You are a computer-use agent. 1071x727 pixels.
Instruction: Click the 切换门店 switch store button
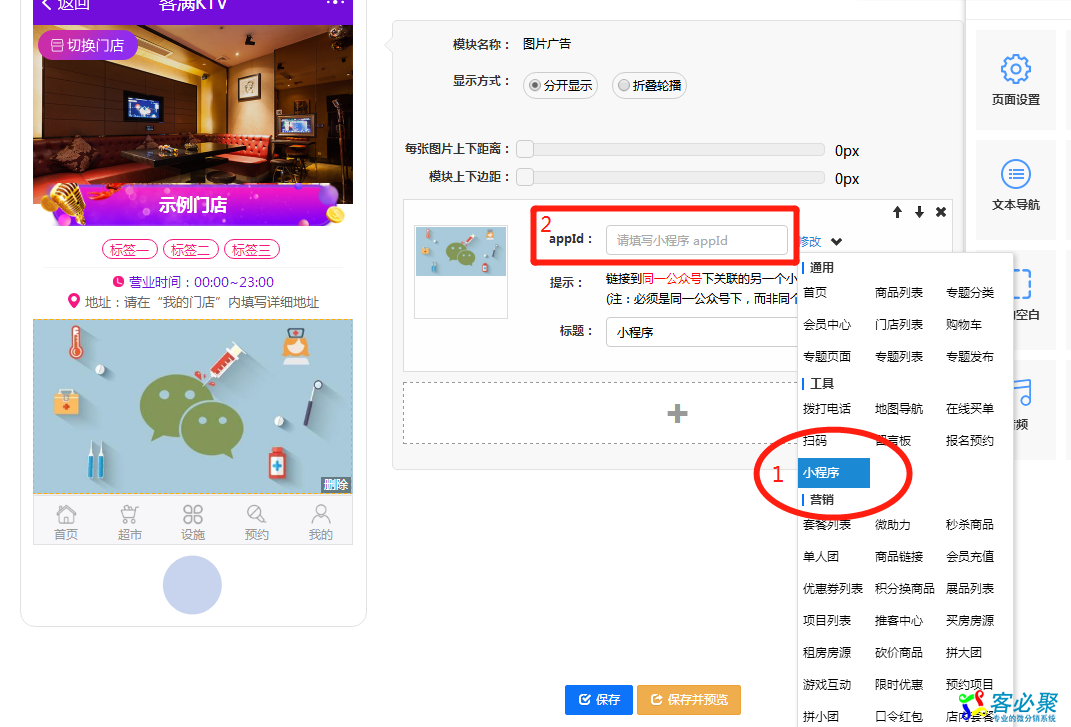click(88, 45)
